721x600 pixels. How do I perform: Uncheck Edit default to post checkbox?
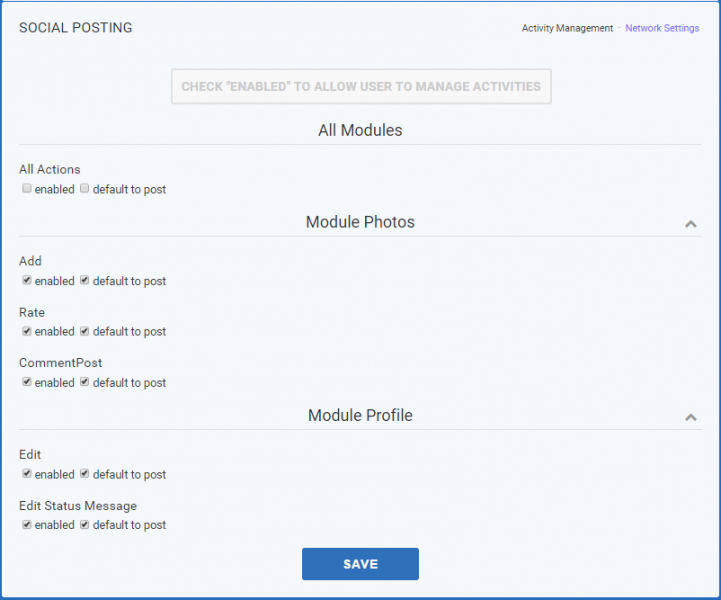click(84, 474)
